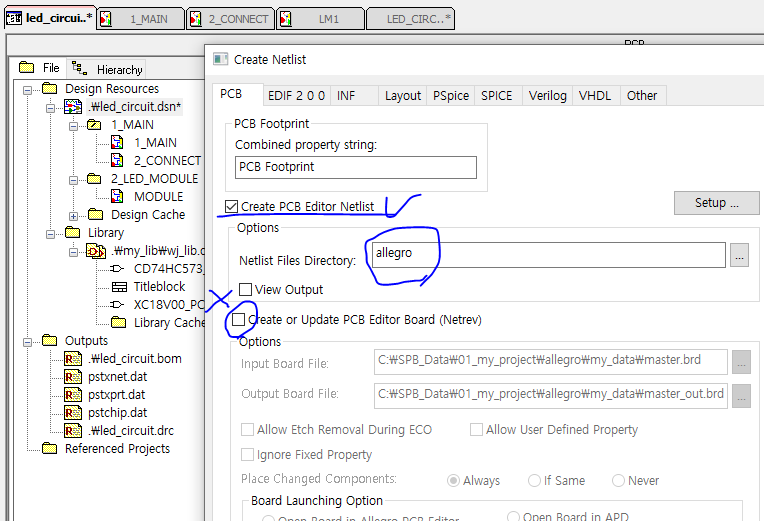Click the Combined property string field
Screen dimensions: 764x521
356,168
